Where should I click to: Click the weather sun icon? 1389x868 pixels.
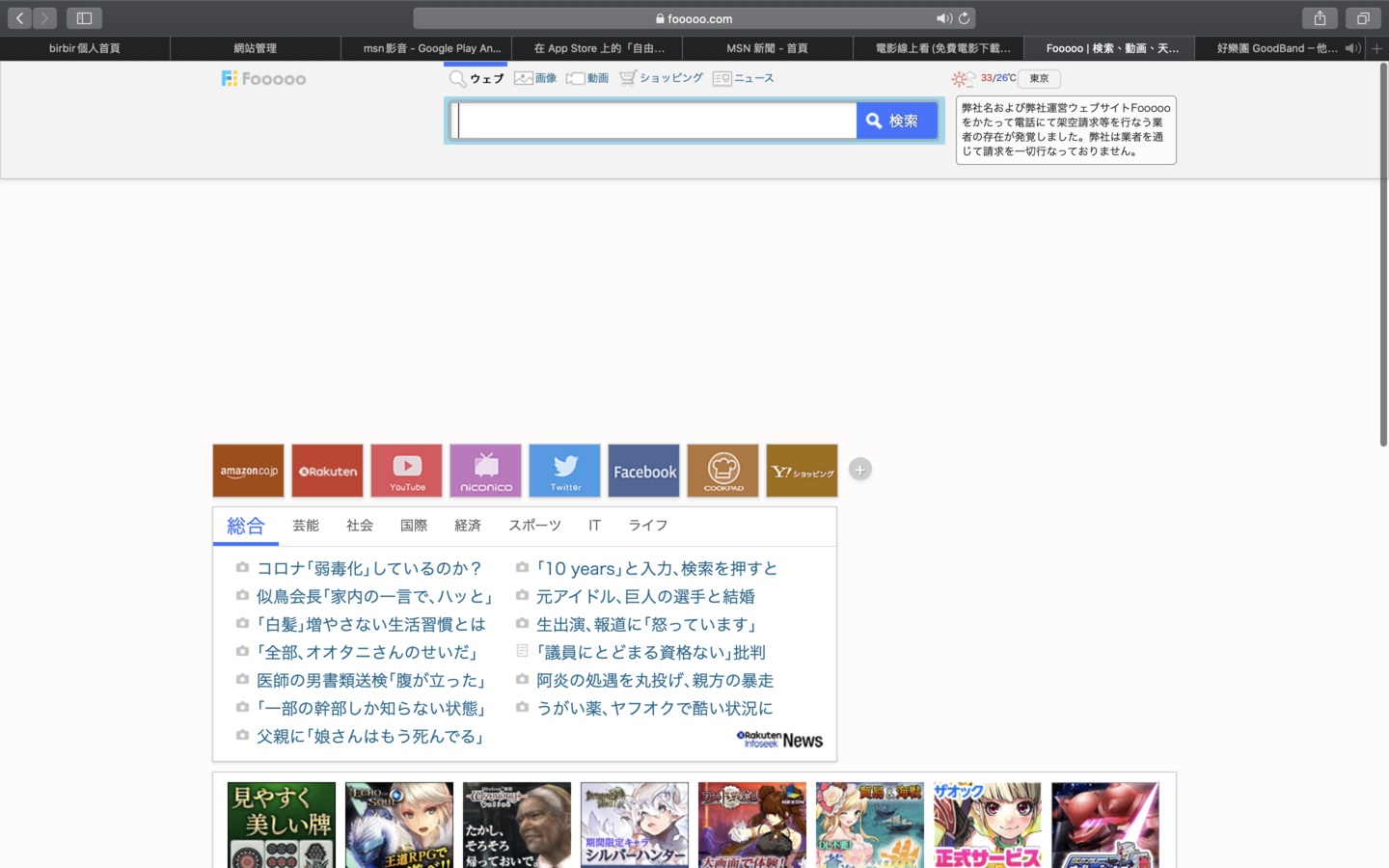pyautogui.click(x=963, y=79)
